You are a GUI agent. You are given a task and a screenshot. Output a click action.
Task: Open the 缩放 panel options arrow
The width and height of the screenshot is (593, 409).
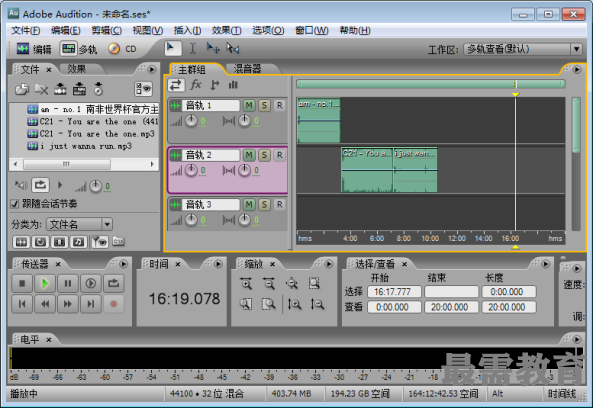tap(329, 264)
